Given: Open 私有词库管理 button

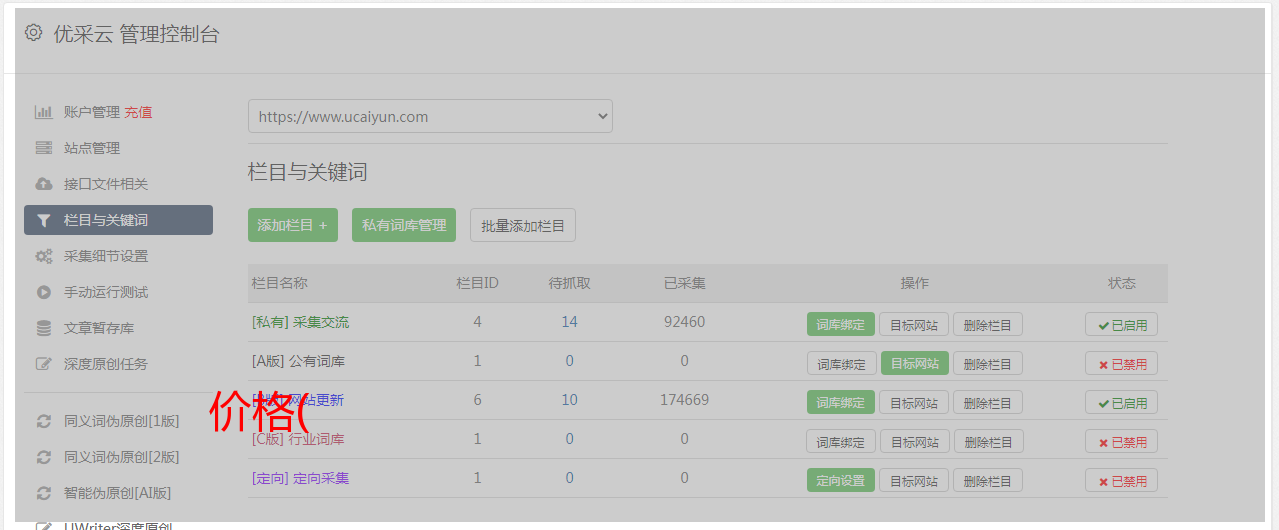Looking at the screenshot, I should [404, 225].
